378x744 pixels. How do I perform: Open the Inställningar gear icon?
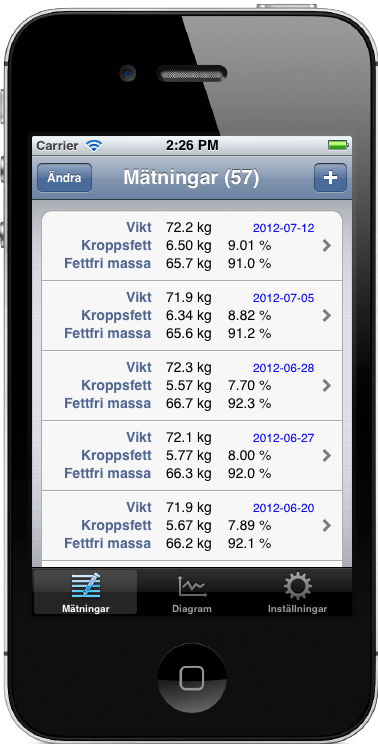click(x=297, y=586)
